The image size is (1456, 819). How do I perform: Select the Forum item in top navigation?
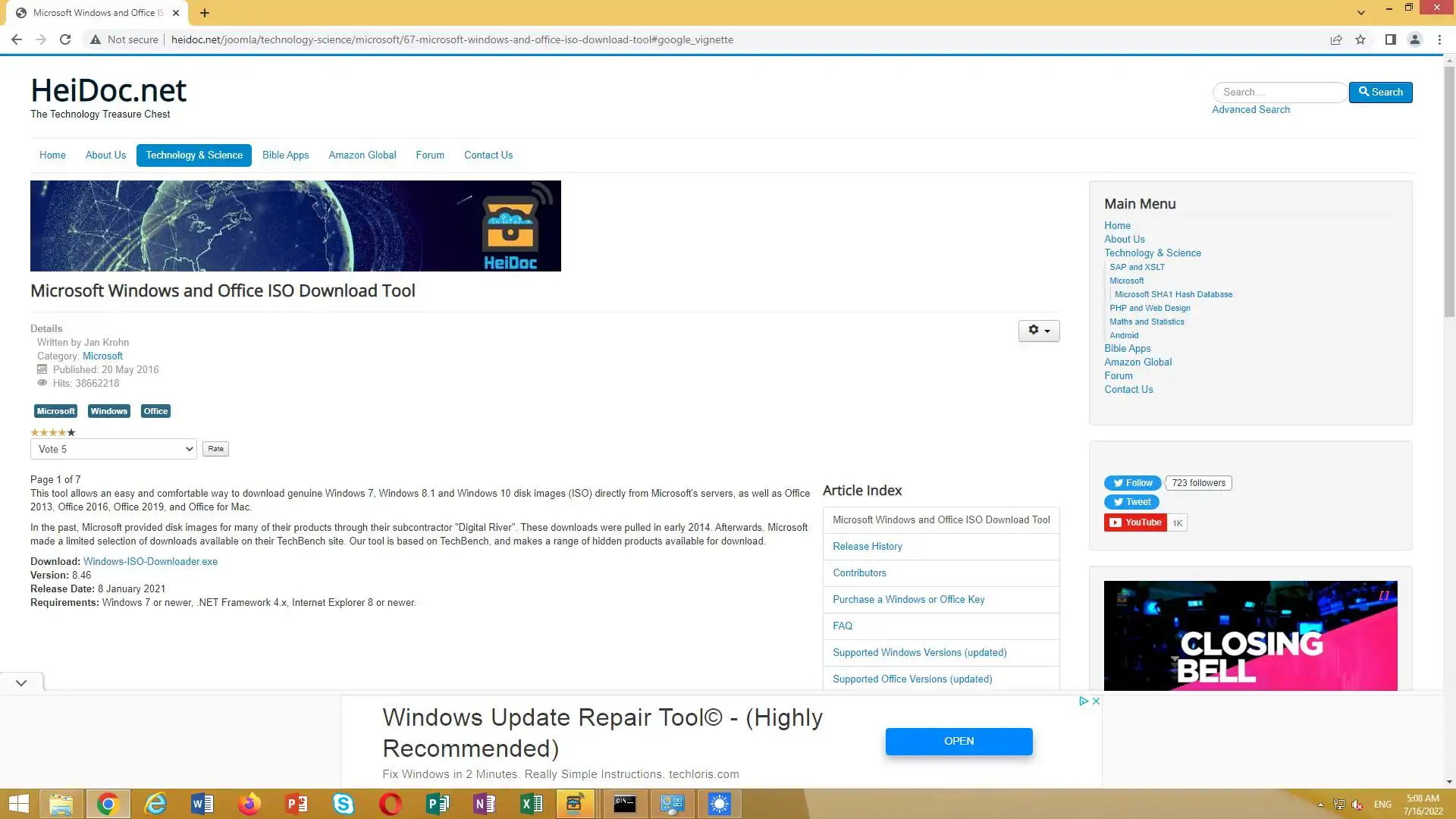(430, 155)
